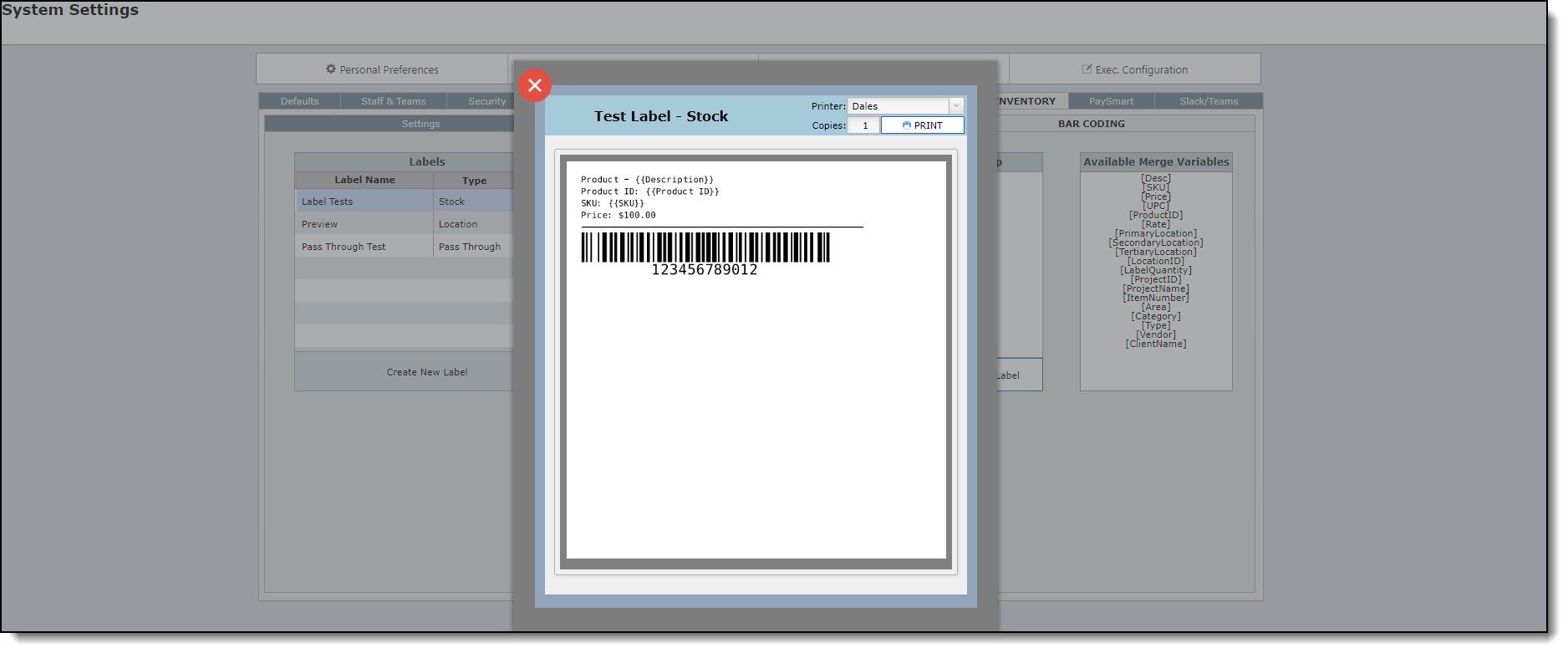1568x653 pixels.
Task: Switch to the Staff & Teams sub-tab
Action: tap(393, 101)
